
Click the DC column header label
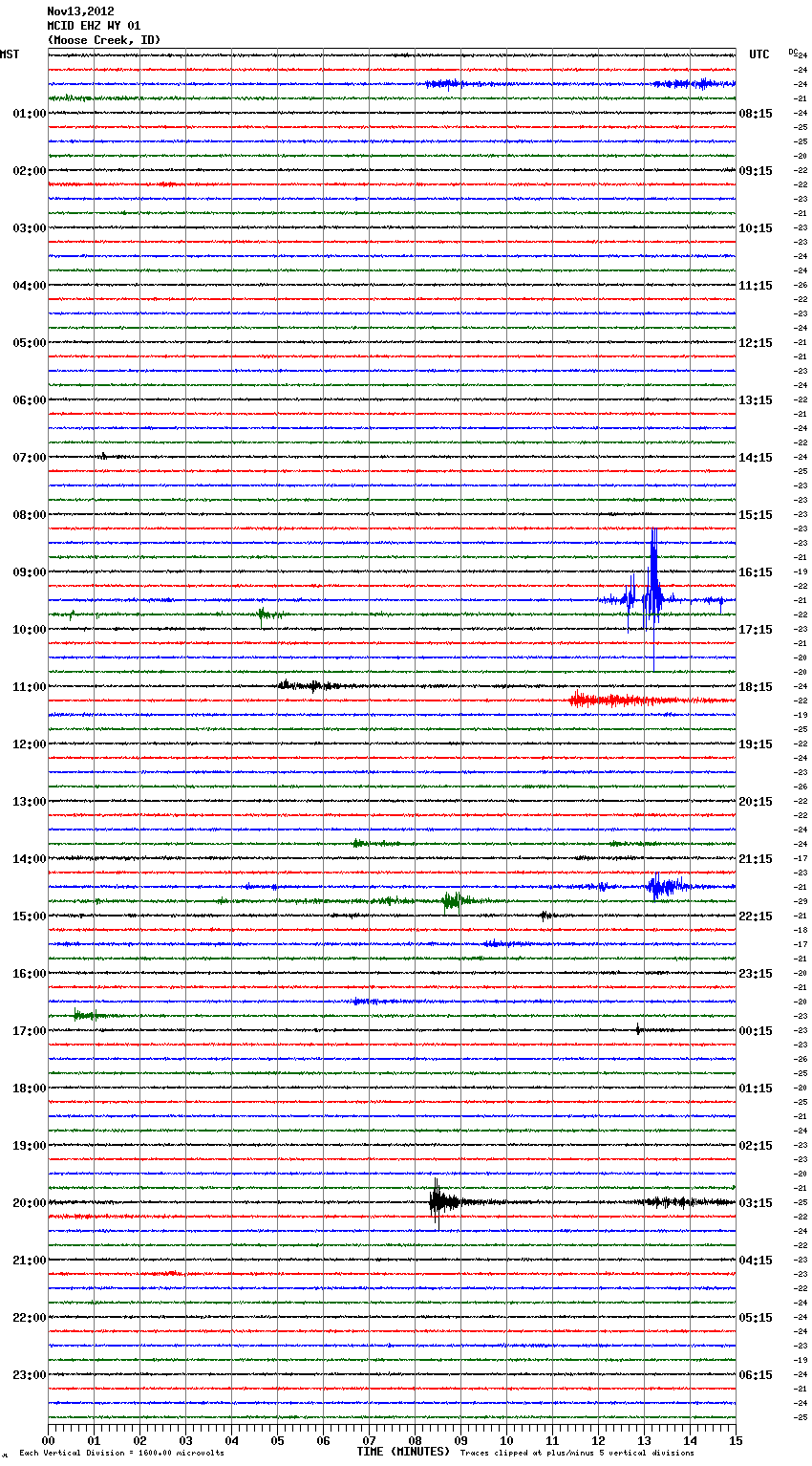tap(792, 52)
